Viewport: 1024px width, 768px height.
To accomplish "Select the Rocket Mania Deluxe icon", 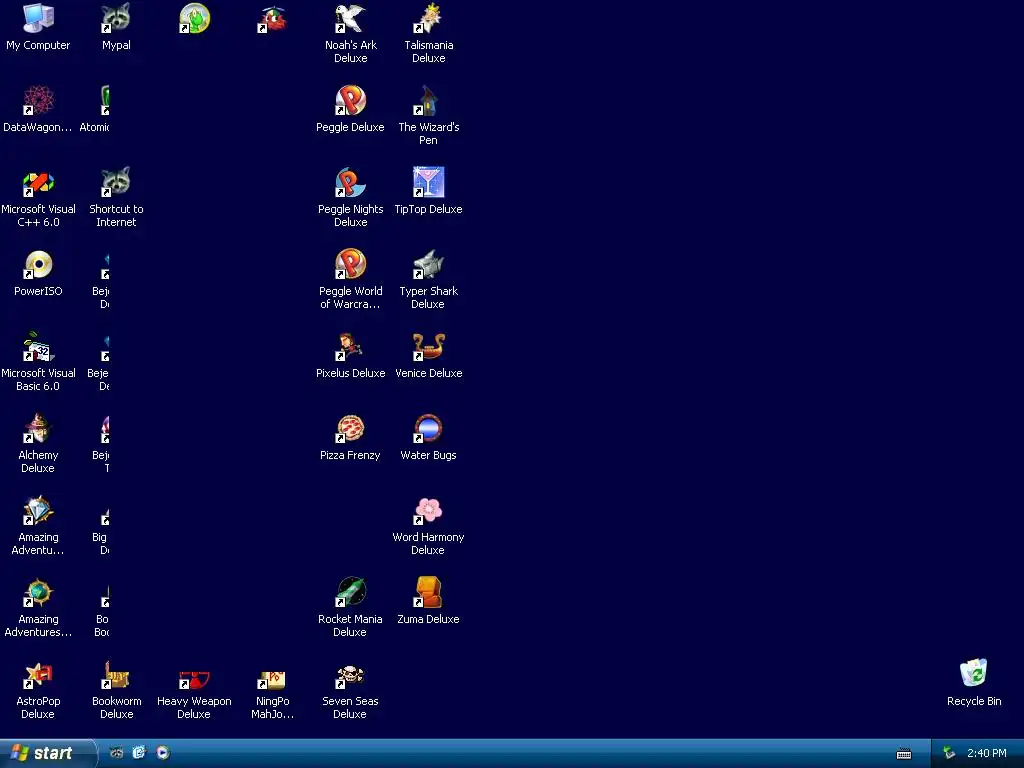I will click(x=350, y=593).
